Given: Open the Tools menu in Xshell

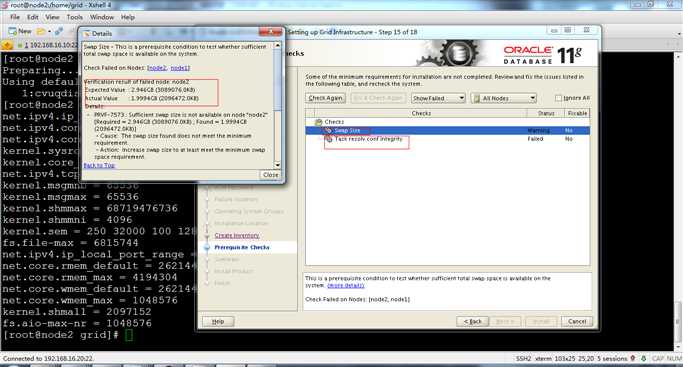Looking at the screenshot, I should [74, 17].
